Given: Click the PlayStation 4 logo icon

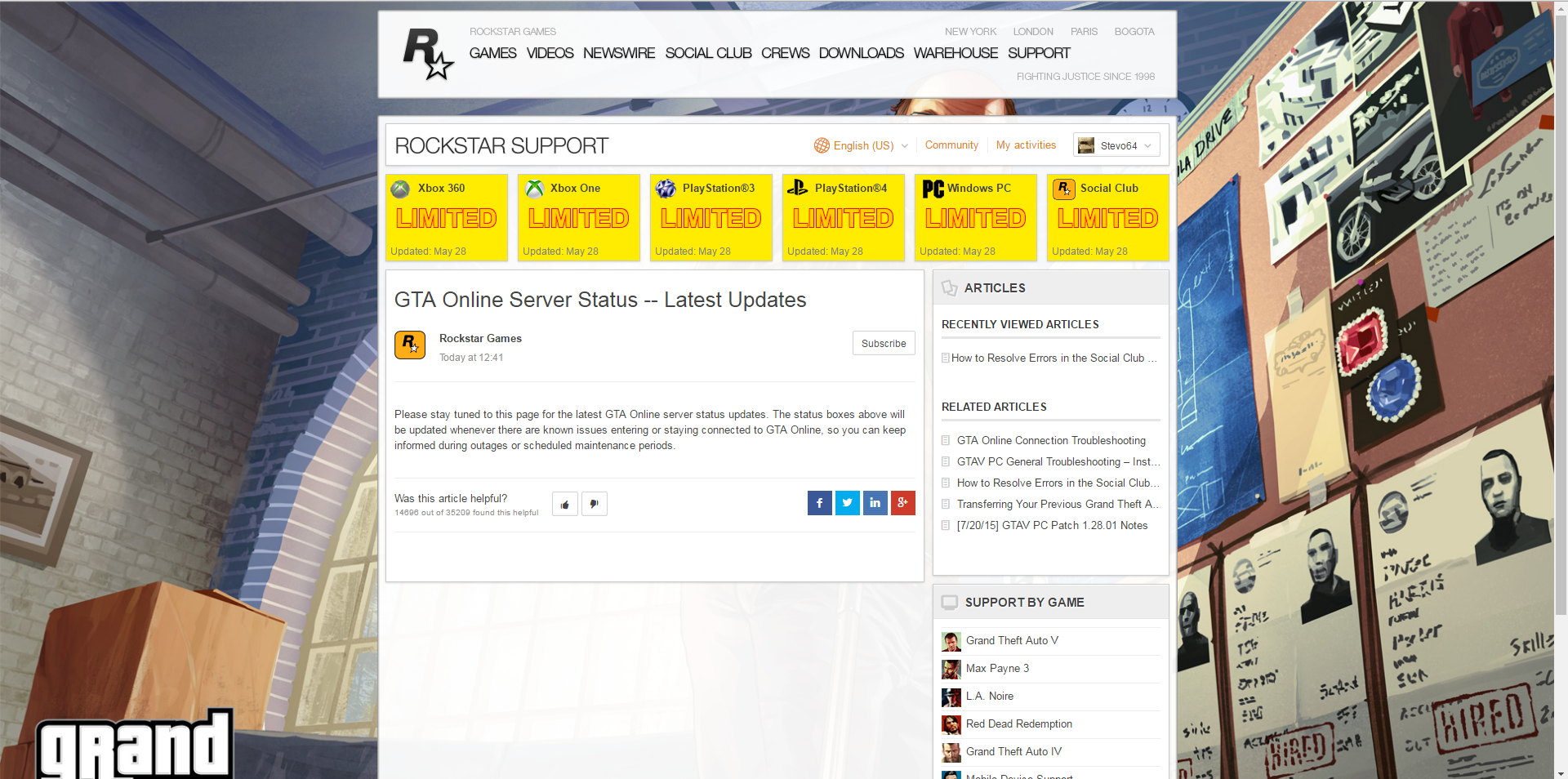Looking at the screenshot, I should pyautogui.click(x=797, y=188).
